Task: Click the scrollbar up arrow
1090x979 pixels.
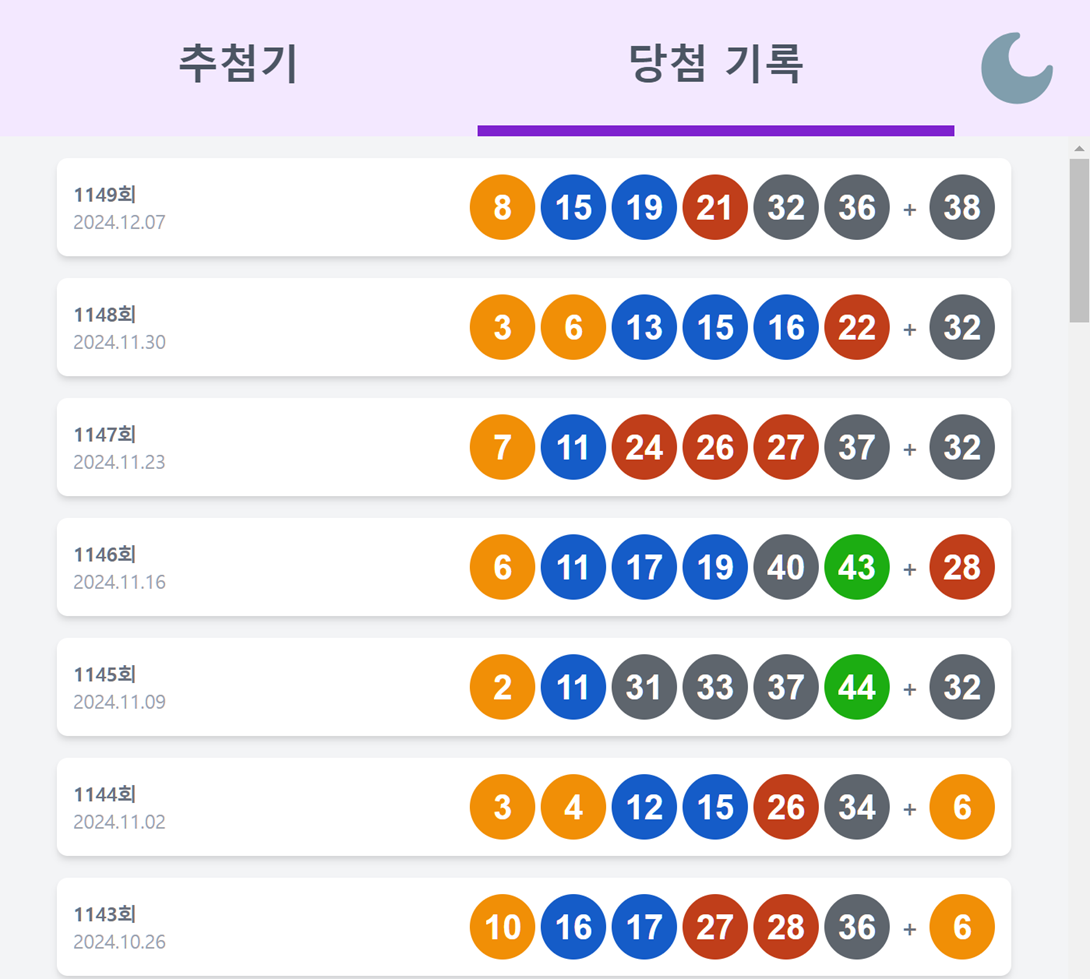Action: (x=1079, y=148)
